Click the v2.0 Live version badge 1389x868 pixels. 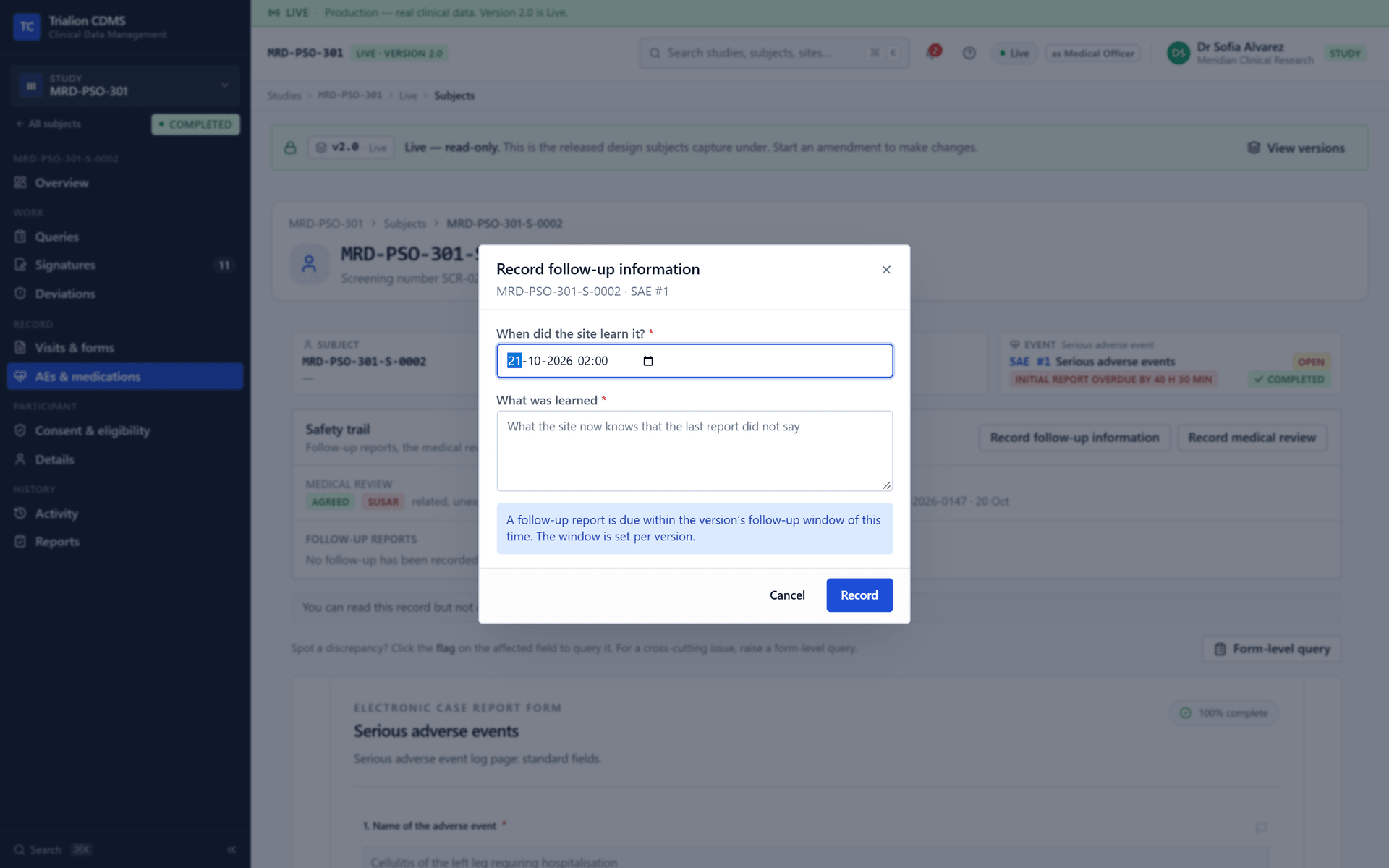click(x=351, y=148)
